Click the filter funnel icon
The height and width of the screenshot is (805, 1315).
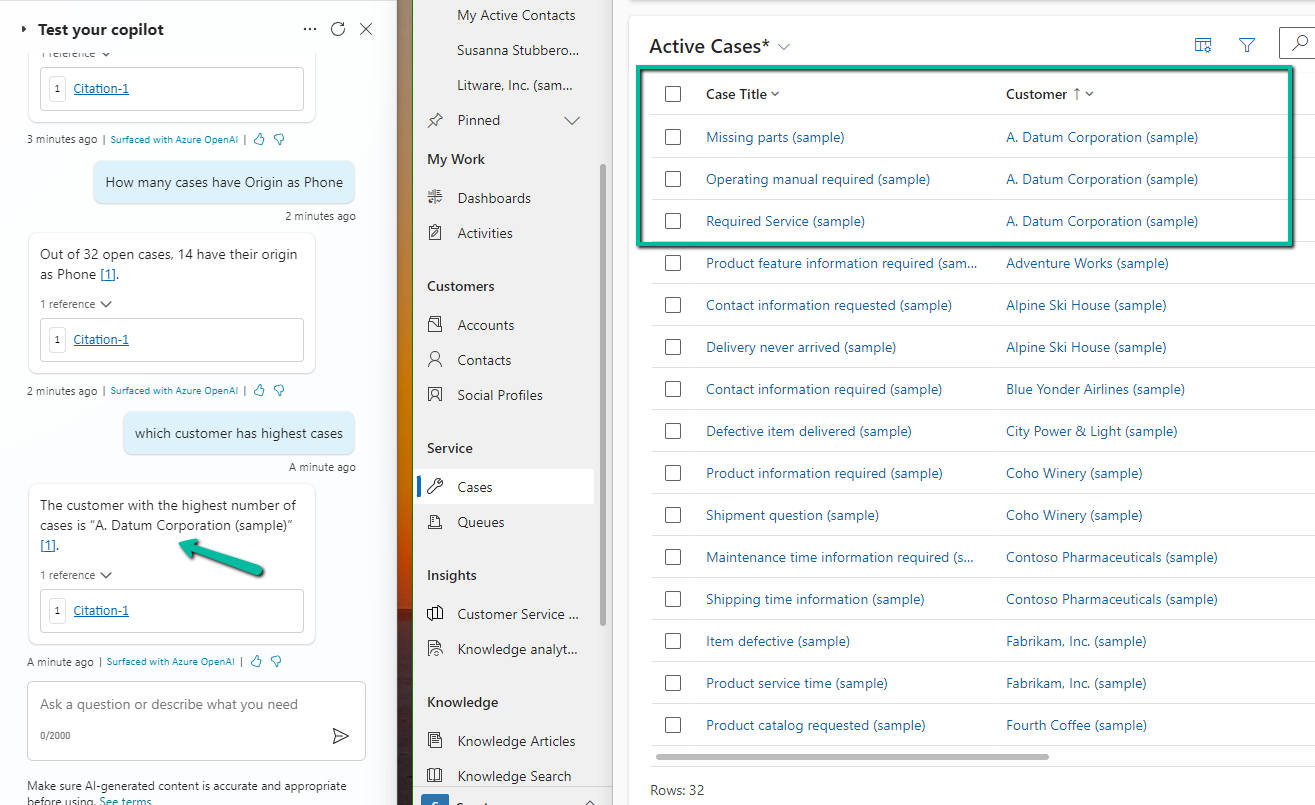coord(1247,45)
